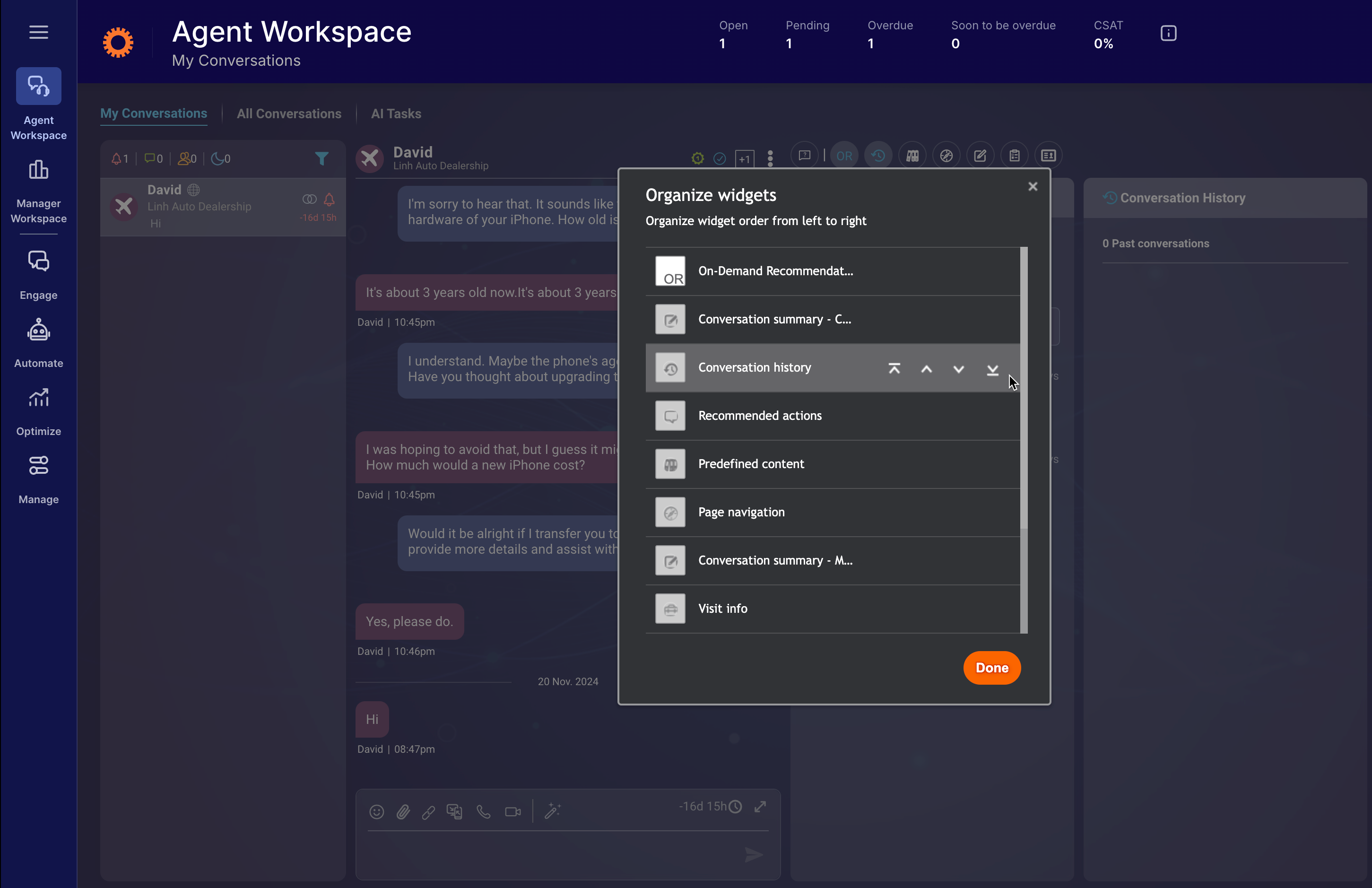Open the Automate section
Image resolution: width=1372 pixels, height=888 pixels.
pyautogui.click(x=39, y=344)
